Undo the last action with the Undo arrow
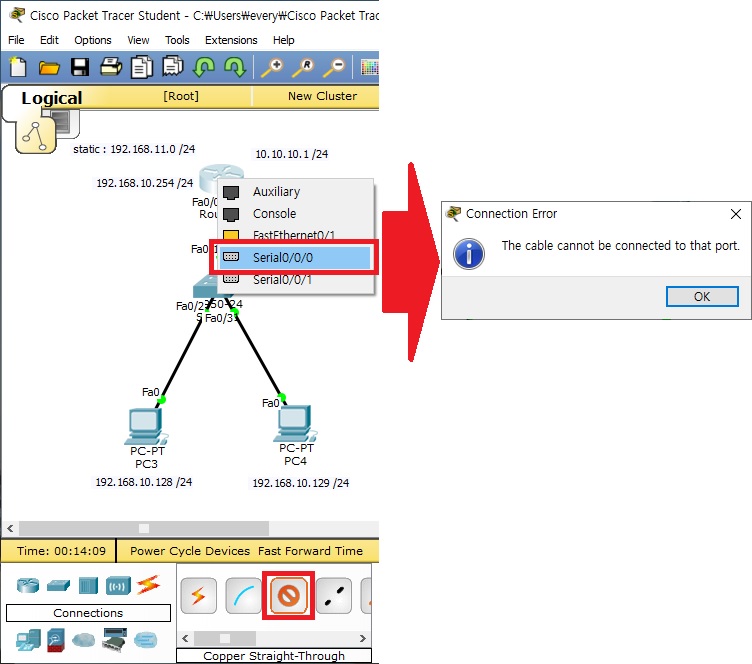Image resolution: width=752 pixels, height=664 pixels. click(x=204, y=67)
